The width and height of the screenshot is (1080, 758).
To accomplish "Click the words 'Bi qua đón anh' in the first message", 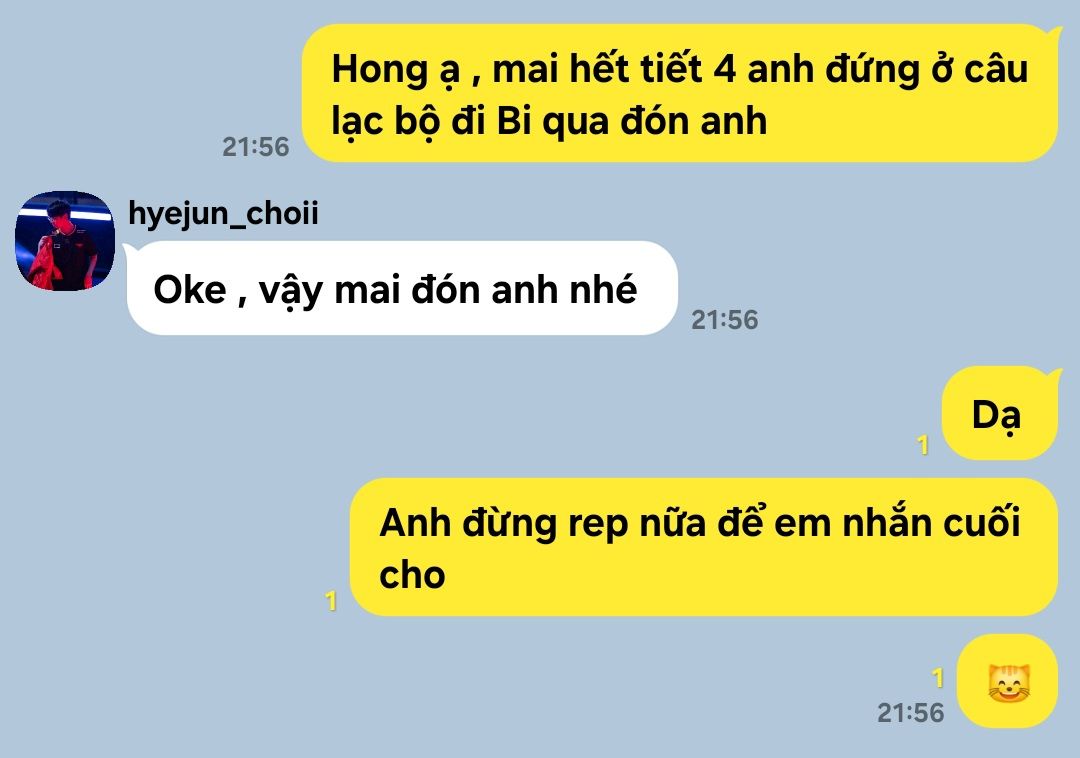I will (632, 121).
